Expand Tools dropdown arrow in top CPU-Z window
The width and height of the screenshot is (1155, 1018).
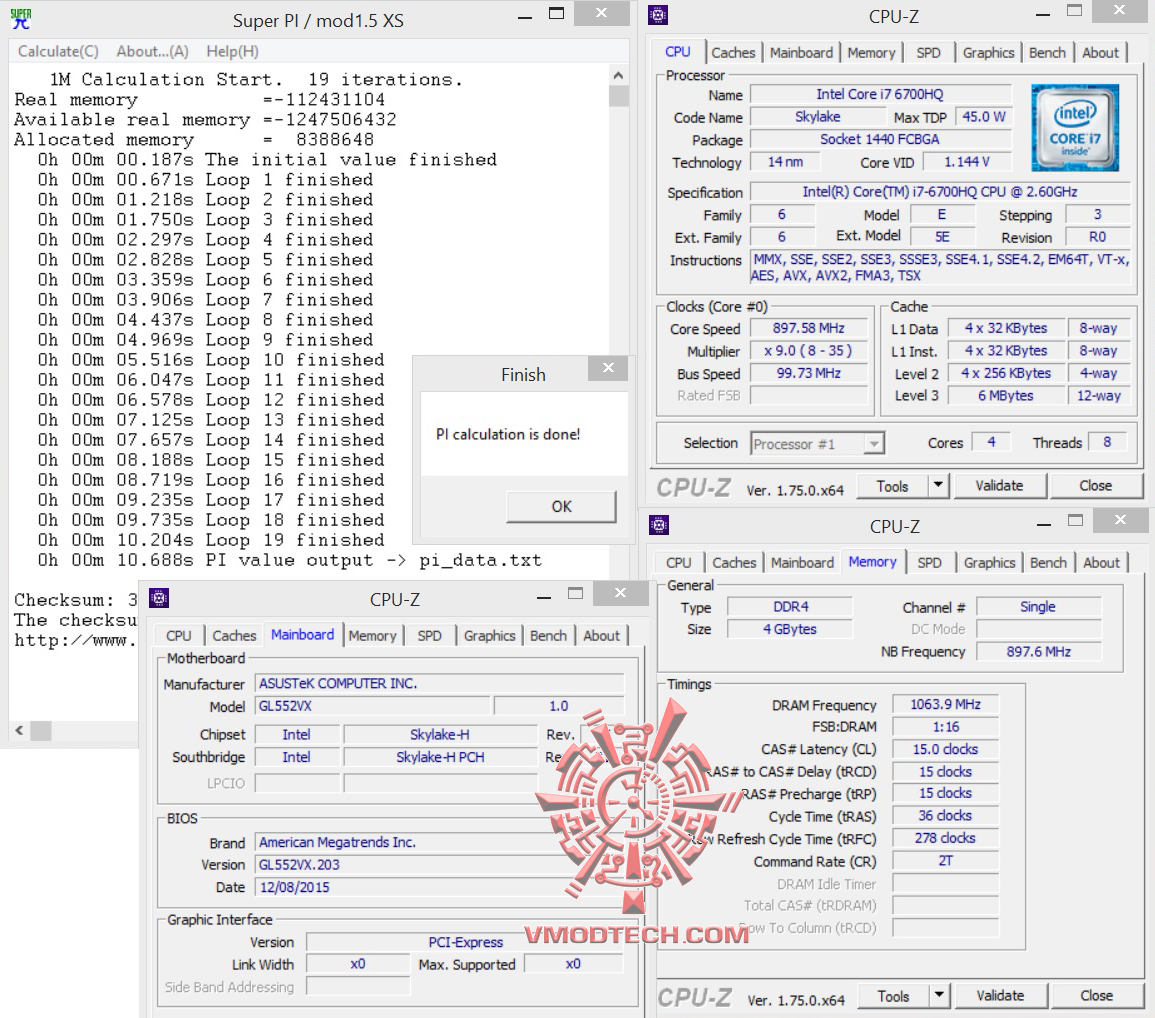pyautogui.click(x=938, y=486)
